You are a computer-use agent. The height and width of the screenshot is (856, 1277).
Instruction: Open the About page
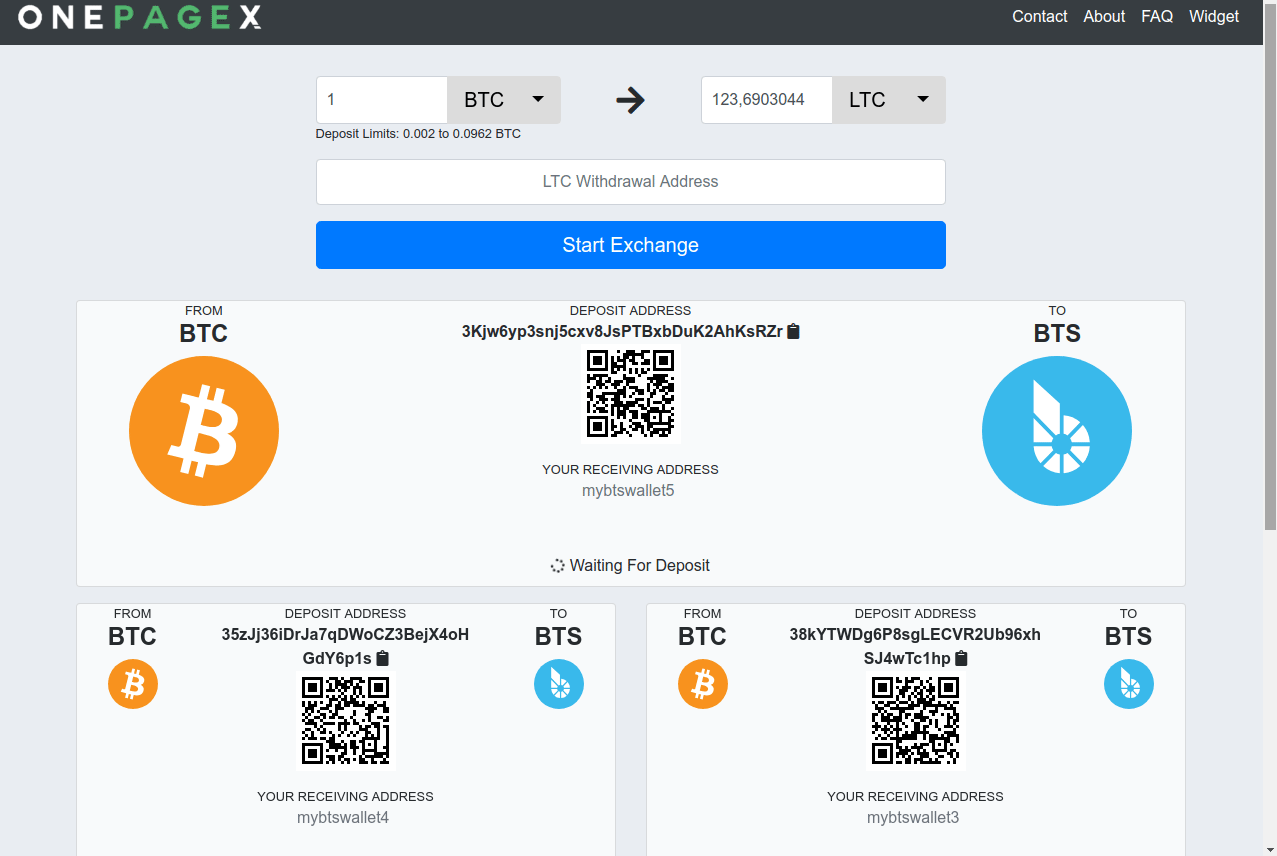1104,16
